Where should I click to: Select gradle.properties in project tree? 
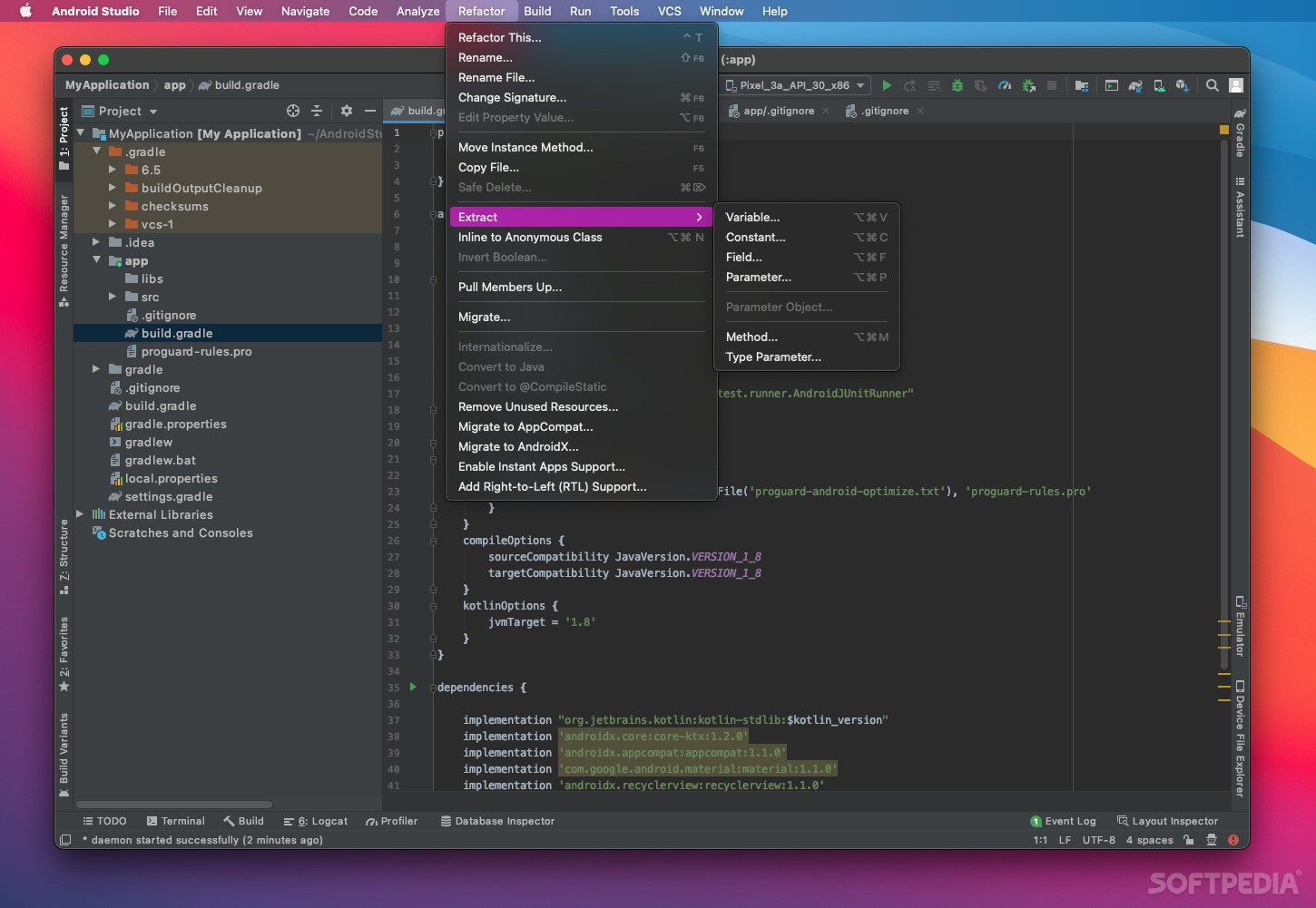175,424
